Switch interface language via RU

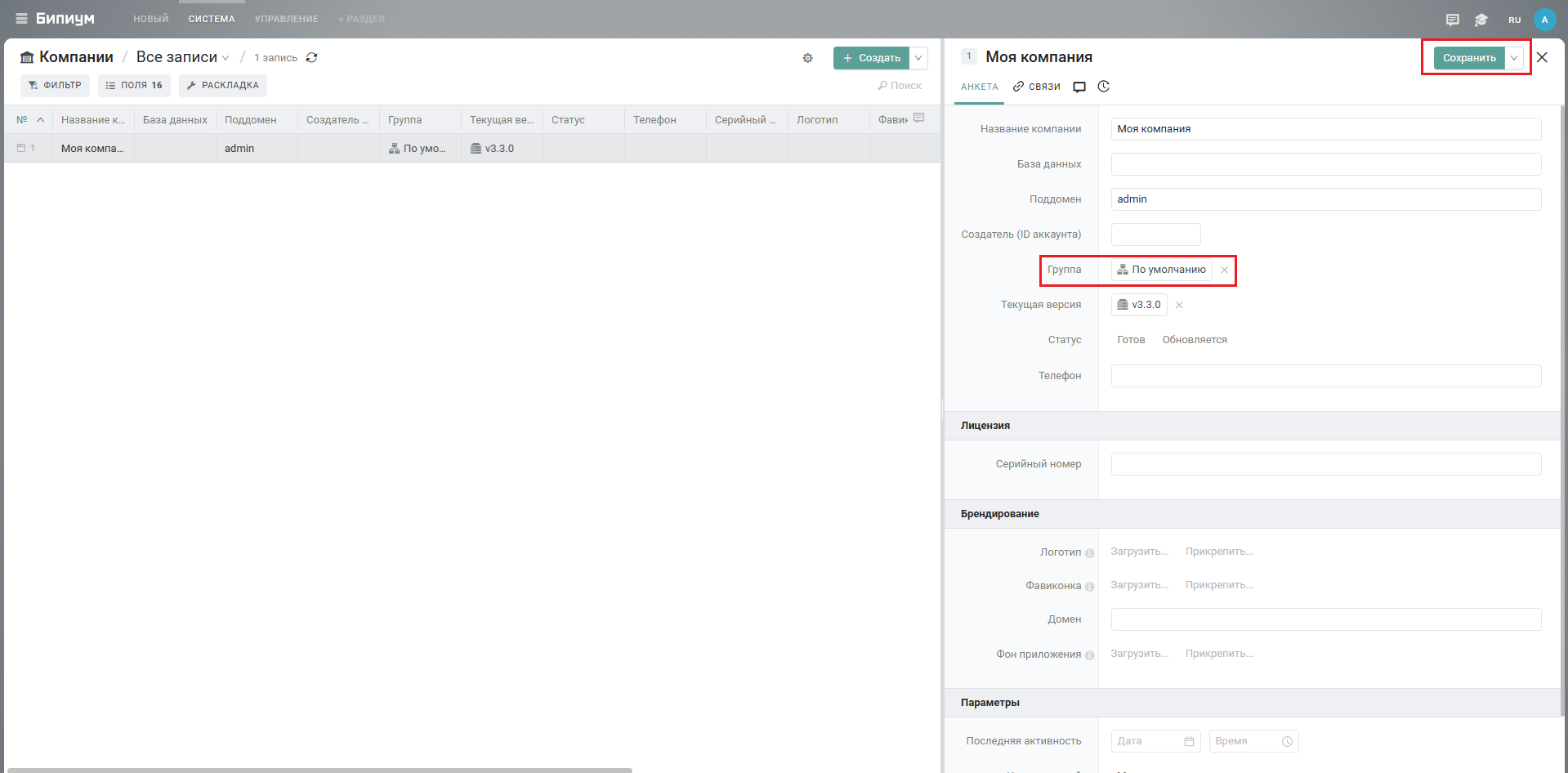(x=1514, y=20)
